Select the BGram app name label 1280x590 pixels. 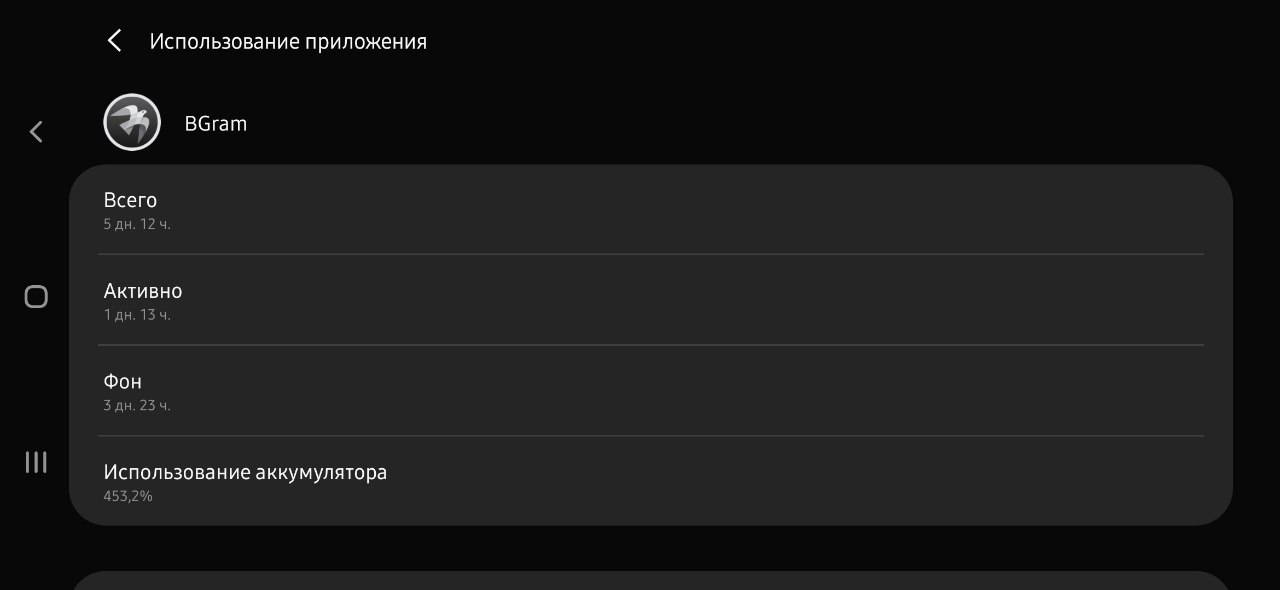pos(216,123)
